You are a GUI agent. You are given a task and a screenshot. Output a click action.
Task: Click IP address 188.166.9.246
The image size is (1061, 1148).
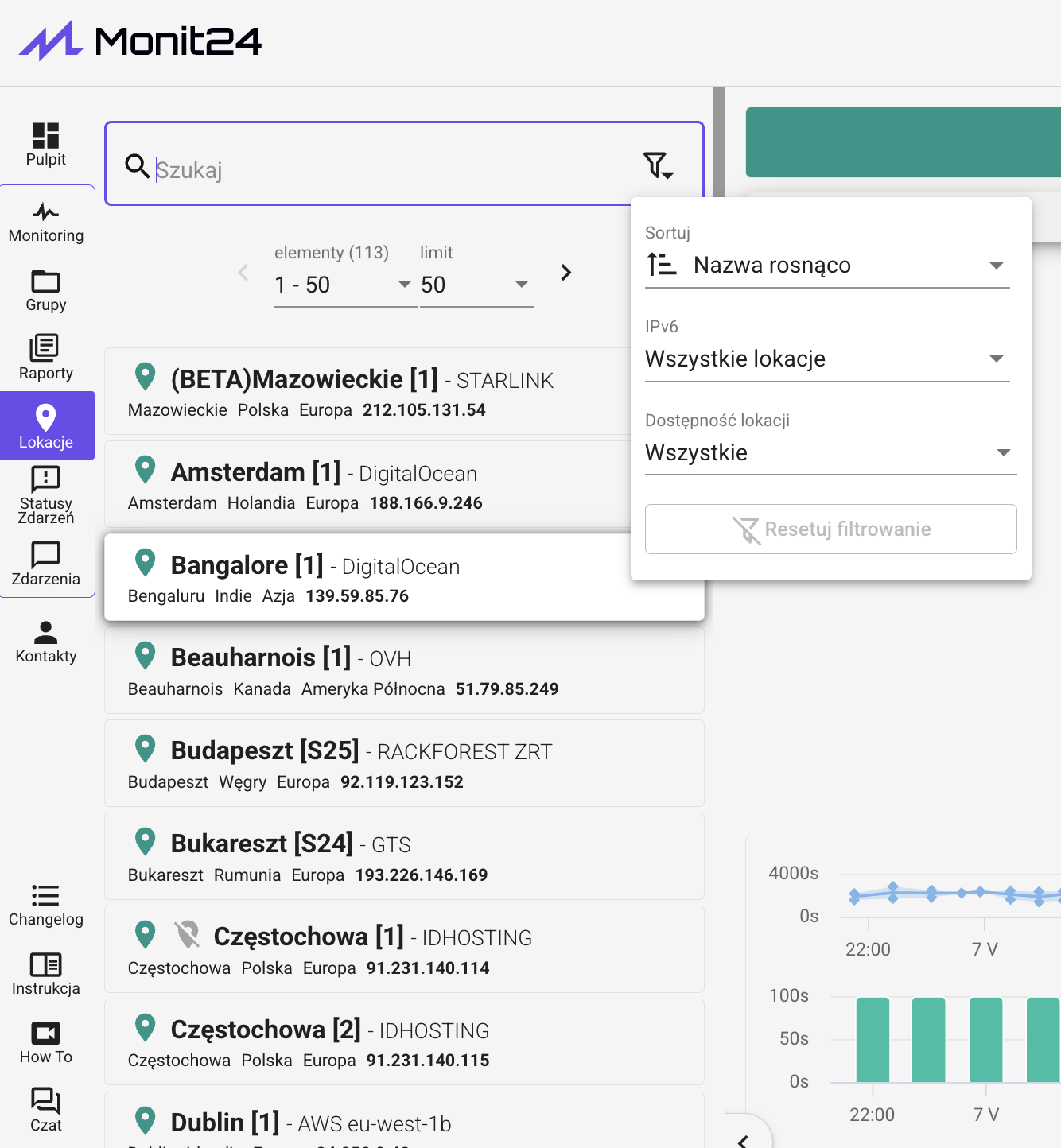pos(426,503)
